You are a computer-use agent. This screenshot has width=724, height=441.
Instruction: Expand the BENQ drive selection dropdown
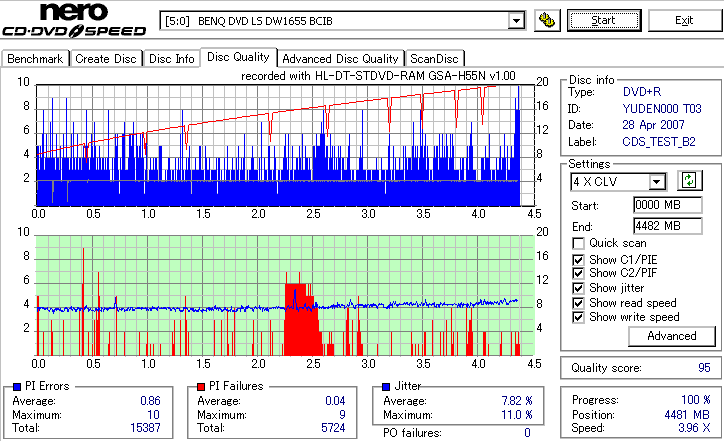pos(516,21)
